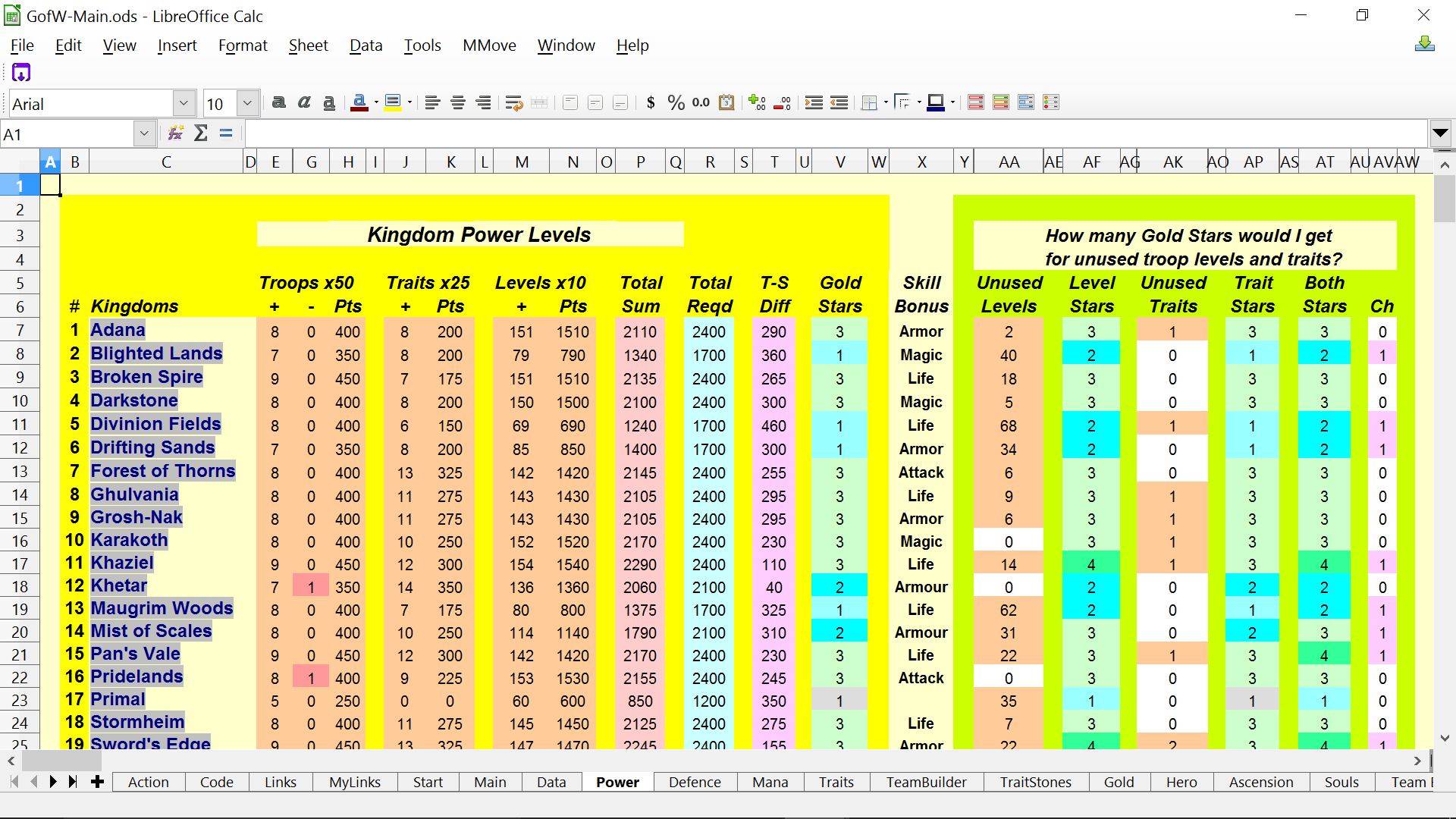Viewport: 1456px width, 819px height.
Task: Open the Forest of Thorns link
Action: 162,471
